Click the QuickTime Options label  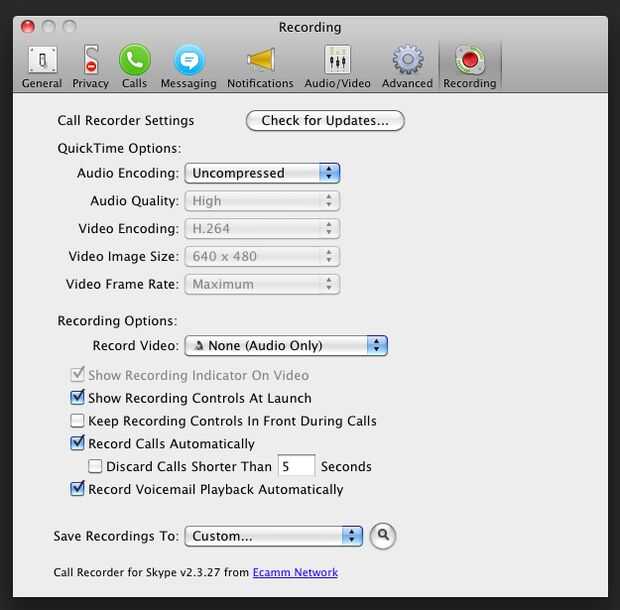[119, 148]
